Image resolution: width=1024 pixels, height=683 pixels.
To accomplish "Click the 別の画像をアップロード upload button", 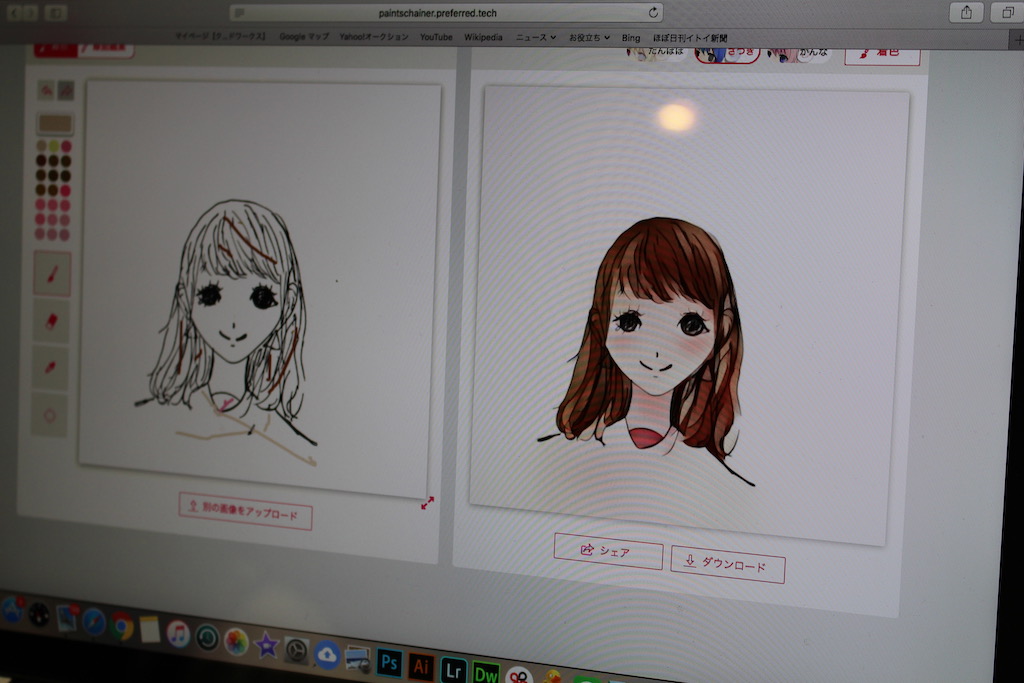I will click(245, 512).
